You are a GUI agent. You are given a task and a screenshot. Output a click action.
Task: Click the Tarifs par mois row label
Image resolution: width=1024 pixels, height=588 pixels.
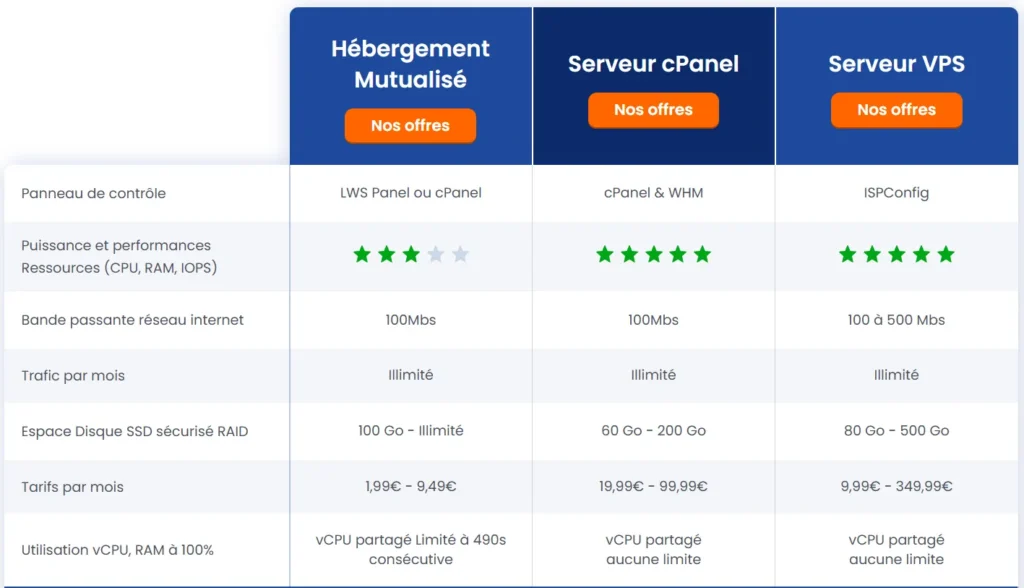coord(72,487)
